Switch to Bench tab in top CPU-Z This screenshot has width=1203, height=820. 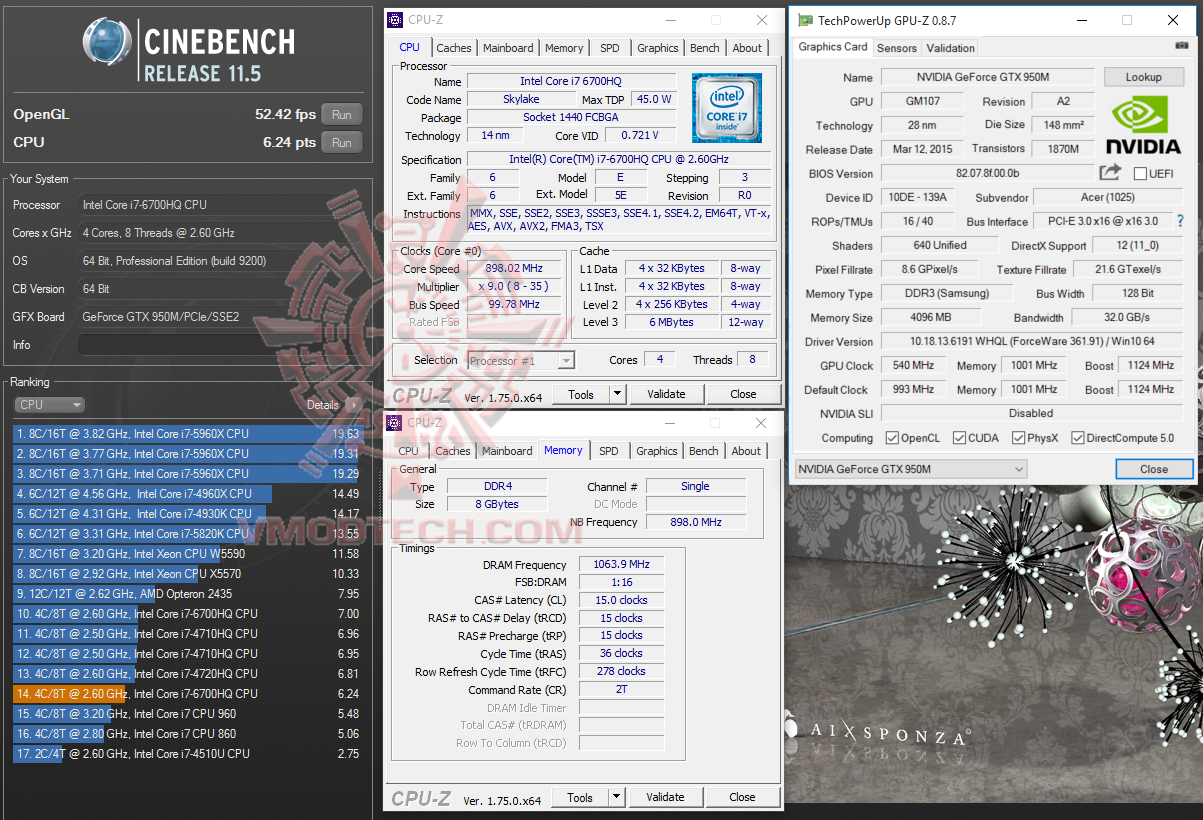tap(705, 48)
